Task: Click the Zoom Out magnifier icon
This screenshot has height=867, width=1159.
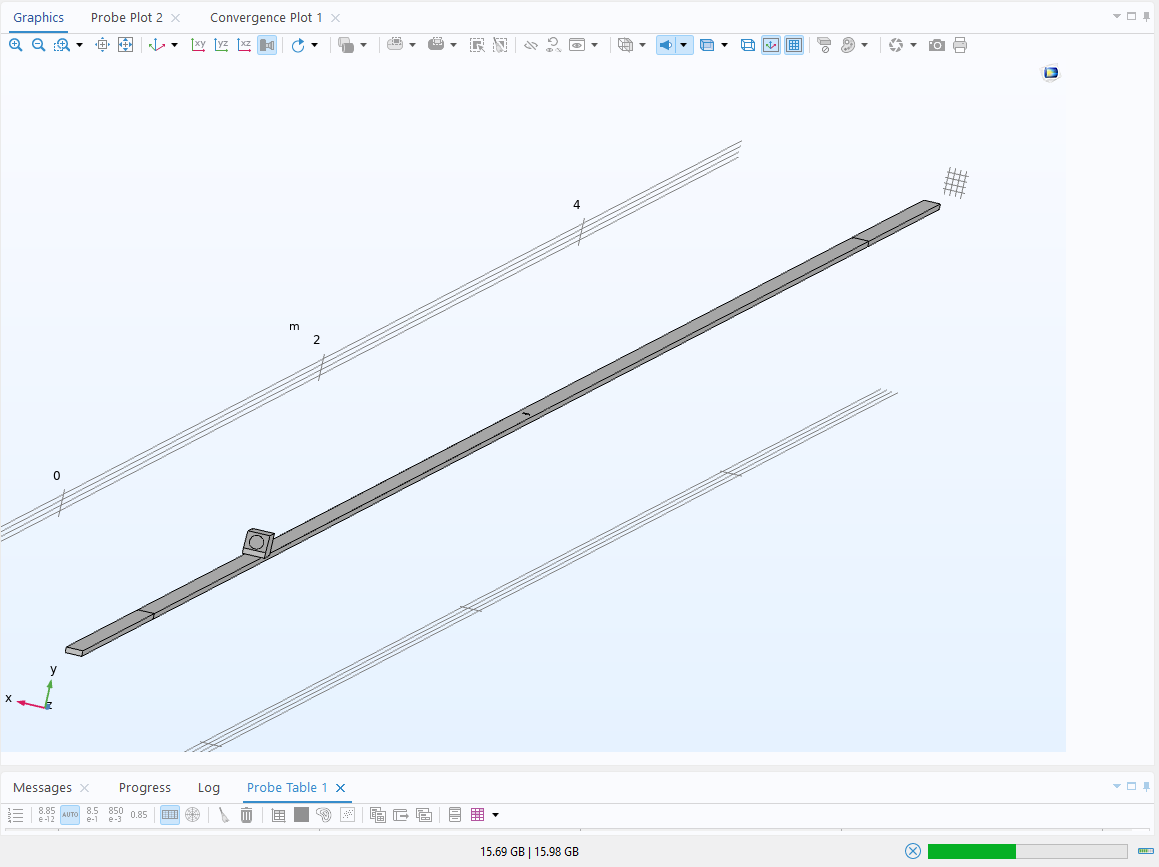Action: coord(38,45)
